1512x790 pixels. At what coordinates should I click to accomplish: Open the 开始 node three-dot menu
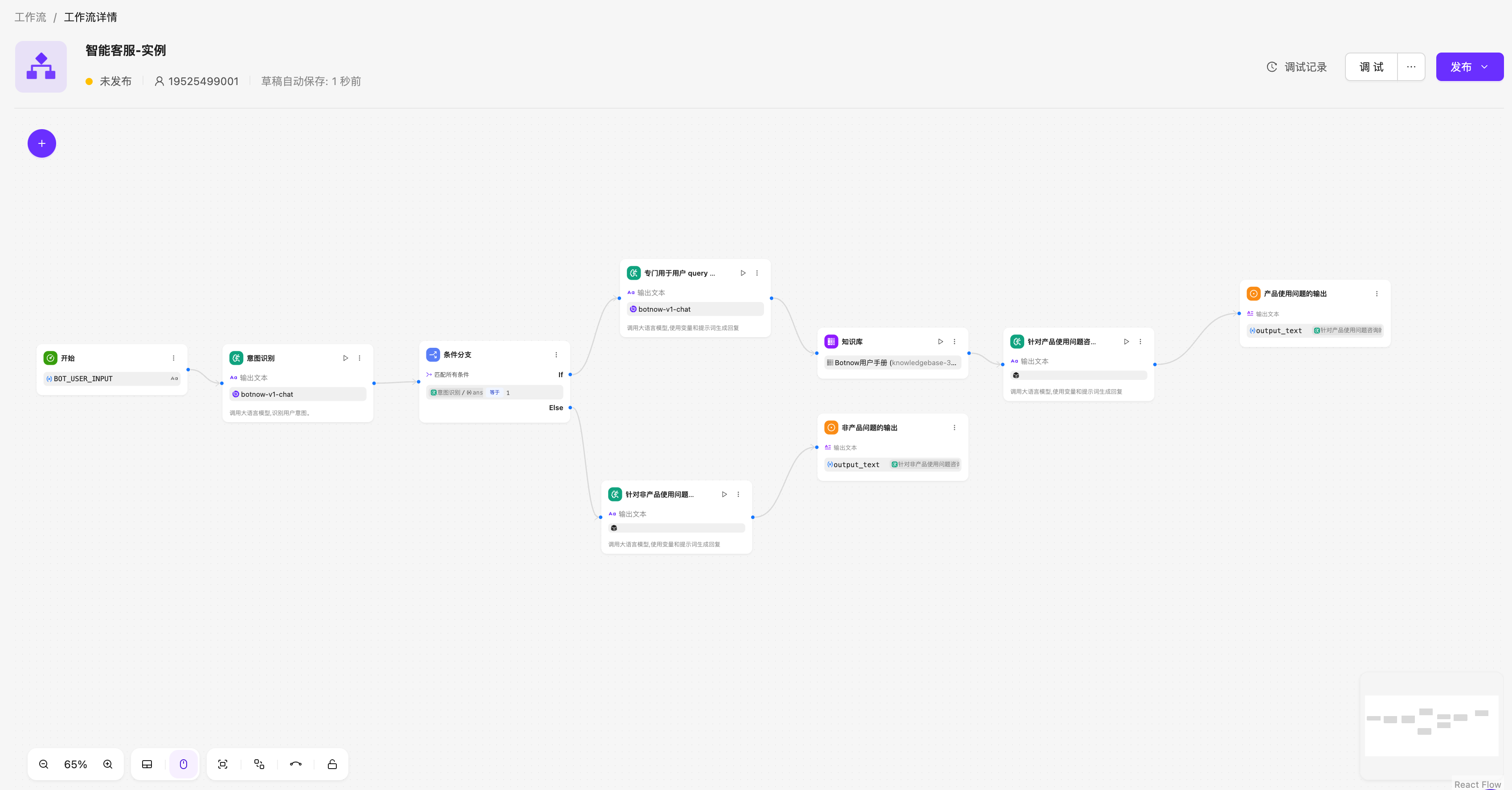174,358
